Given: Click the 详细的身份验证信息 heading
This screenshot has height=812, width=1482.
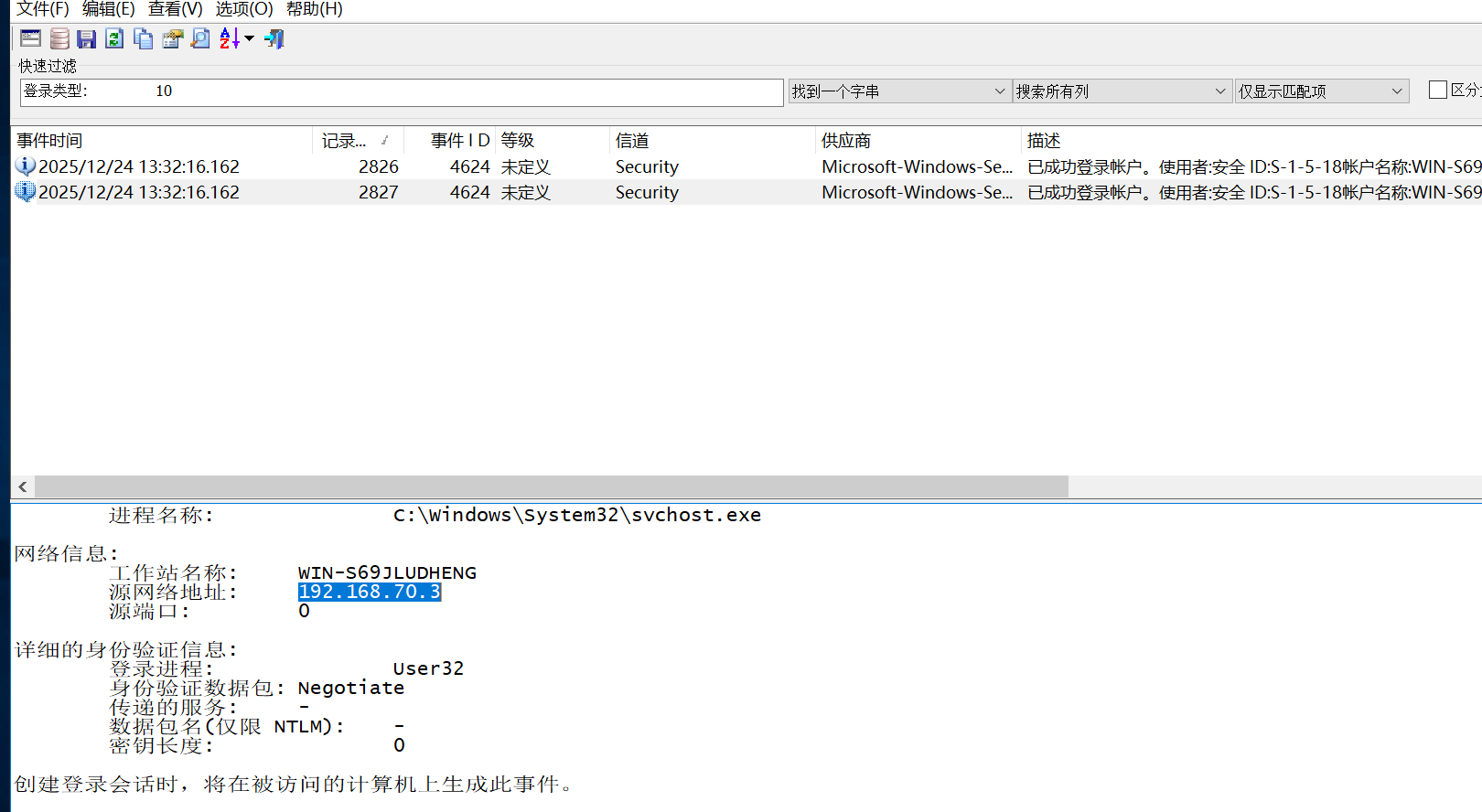Looking at the screenshot, I should pyautogui.click(x=126, y=649).
